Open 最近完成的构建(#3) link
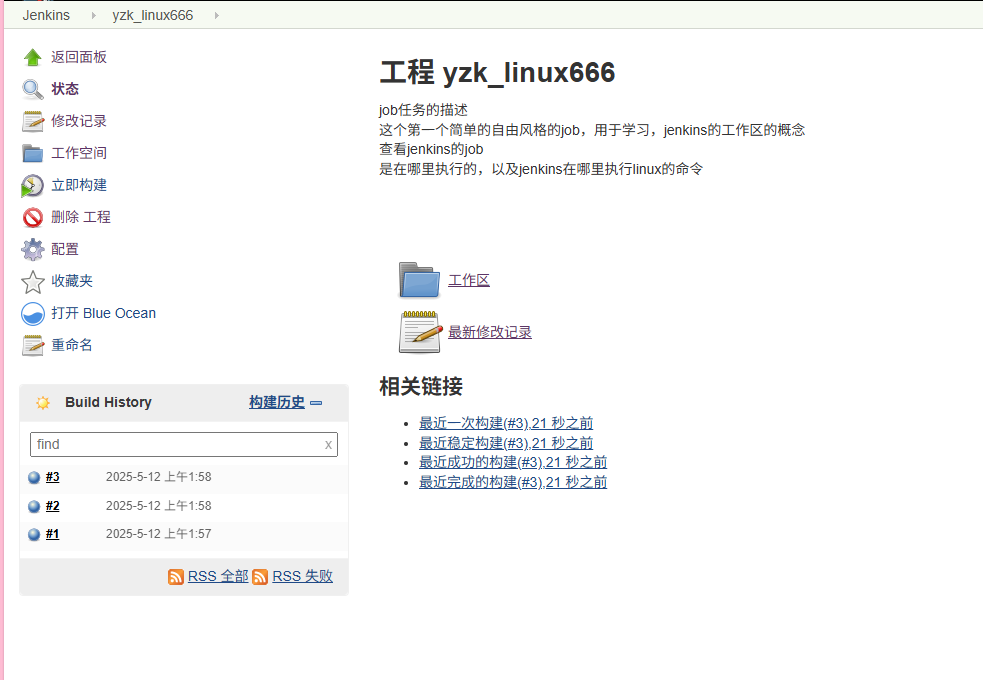983x680 pixels. click(513, 483)
